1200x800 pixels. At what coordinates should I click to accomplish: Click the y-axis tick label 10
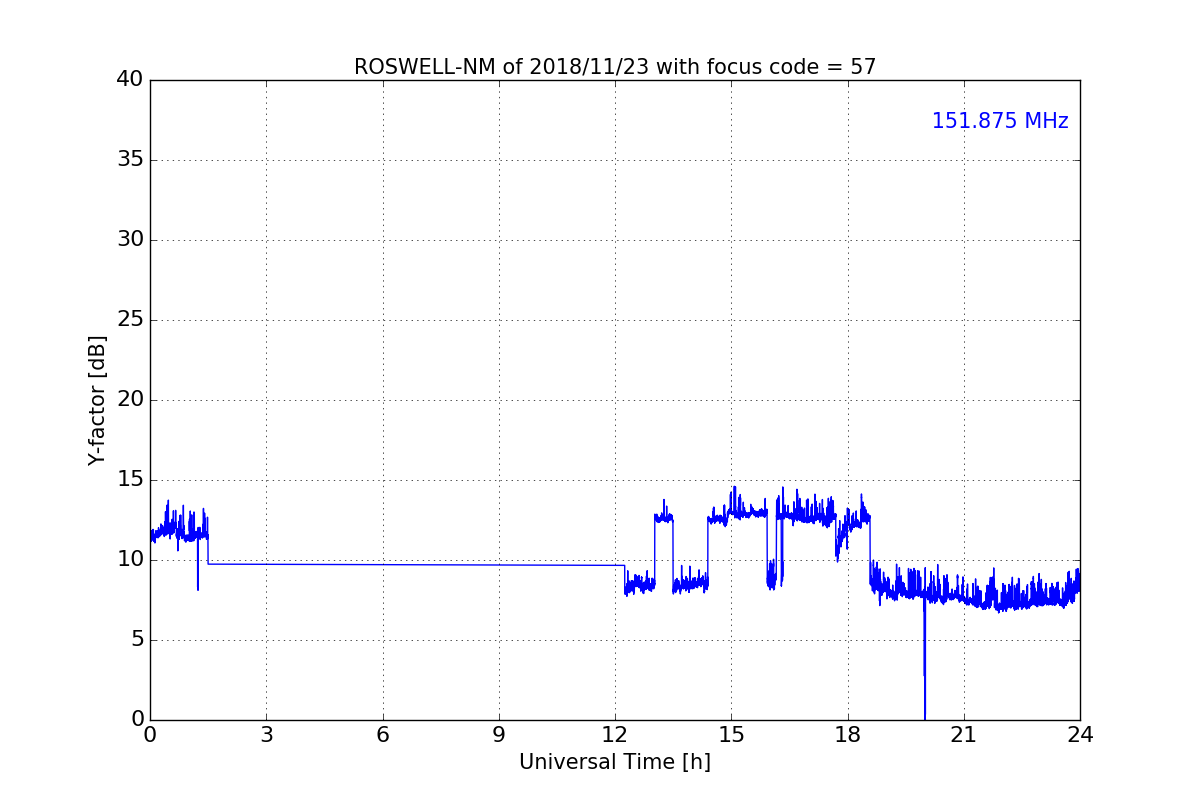129,560
